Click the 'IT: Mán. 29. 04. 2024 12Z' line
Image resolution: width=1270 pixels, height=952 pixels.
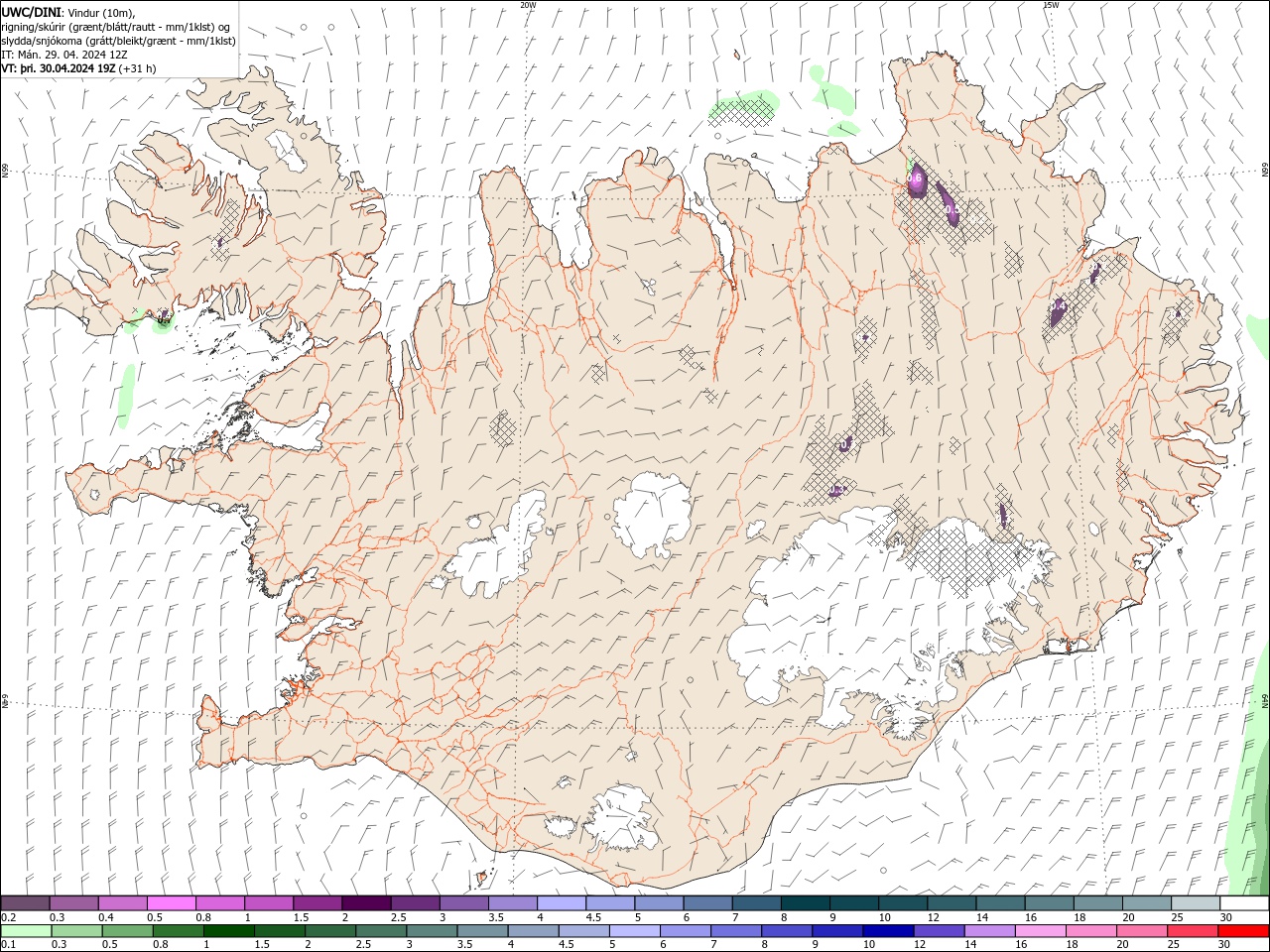[x=64, y=55]
